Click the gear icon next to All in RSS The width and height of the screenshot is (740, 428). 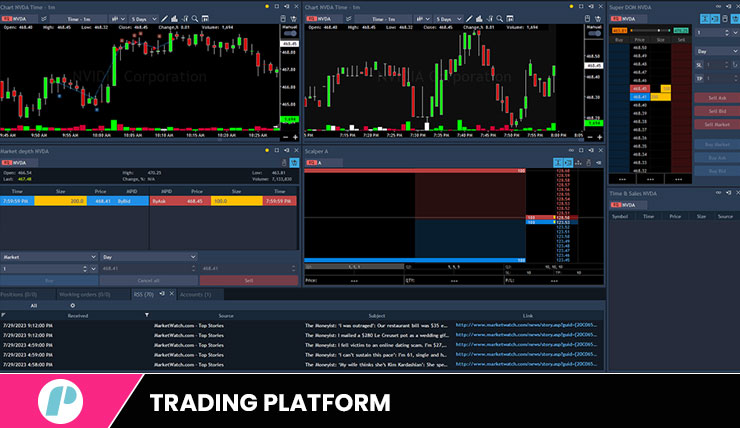point(73,306)
